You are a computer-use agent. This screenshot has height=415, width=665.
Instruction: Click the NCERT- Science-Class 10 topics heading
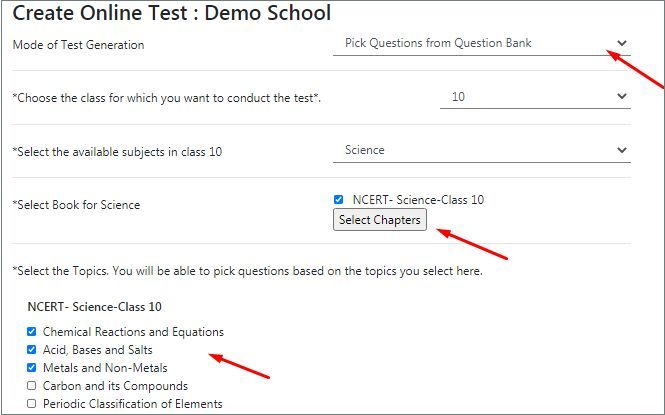[95, 307]
